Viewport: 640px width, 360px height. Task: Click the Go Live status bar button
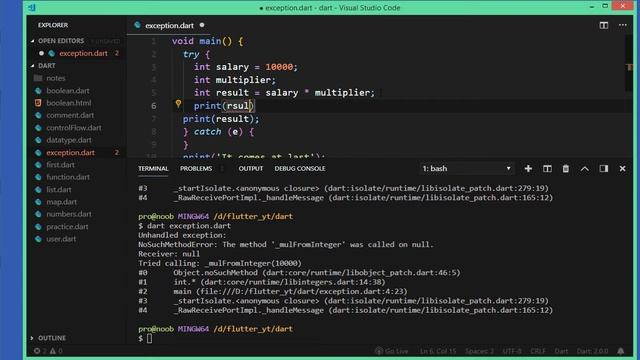pyautogui.click(x=391, y=351)
